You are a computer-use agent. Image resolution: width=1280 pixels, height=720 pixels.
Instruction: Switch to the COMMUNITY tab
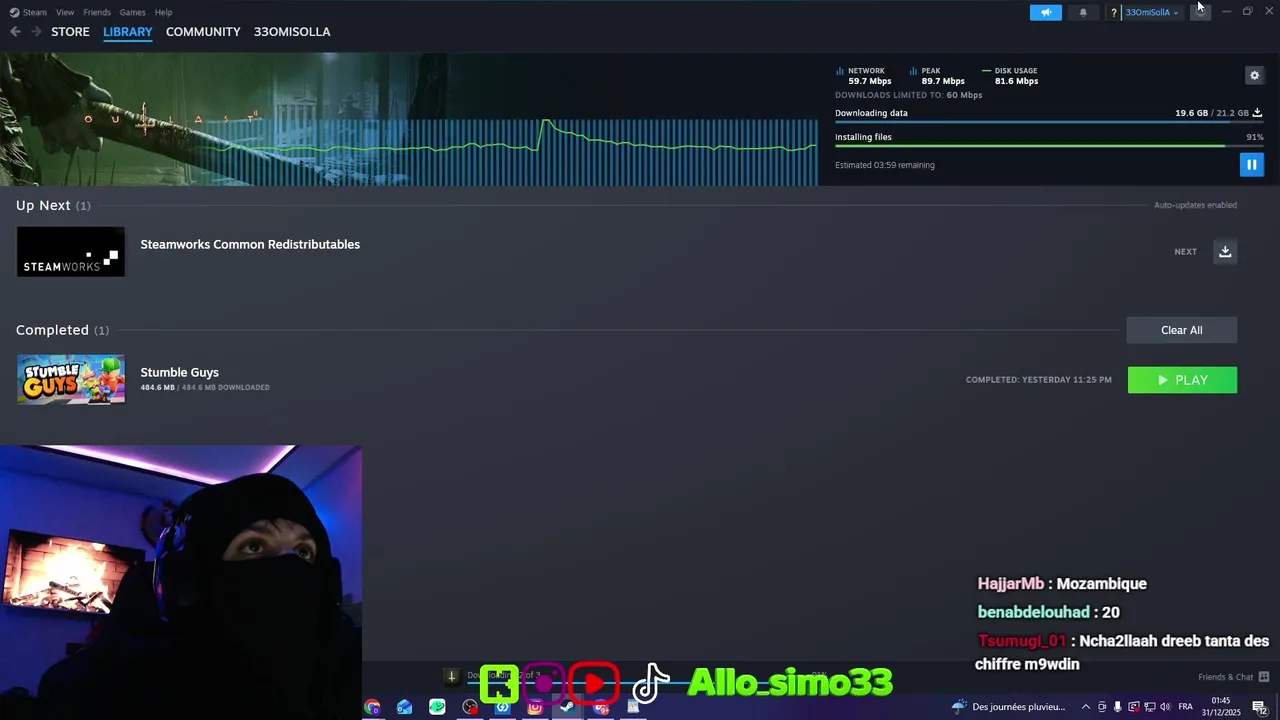tap(203, 32)
